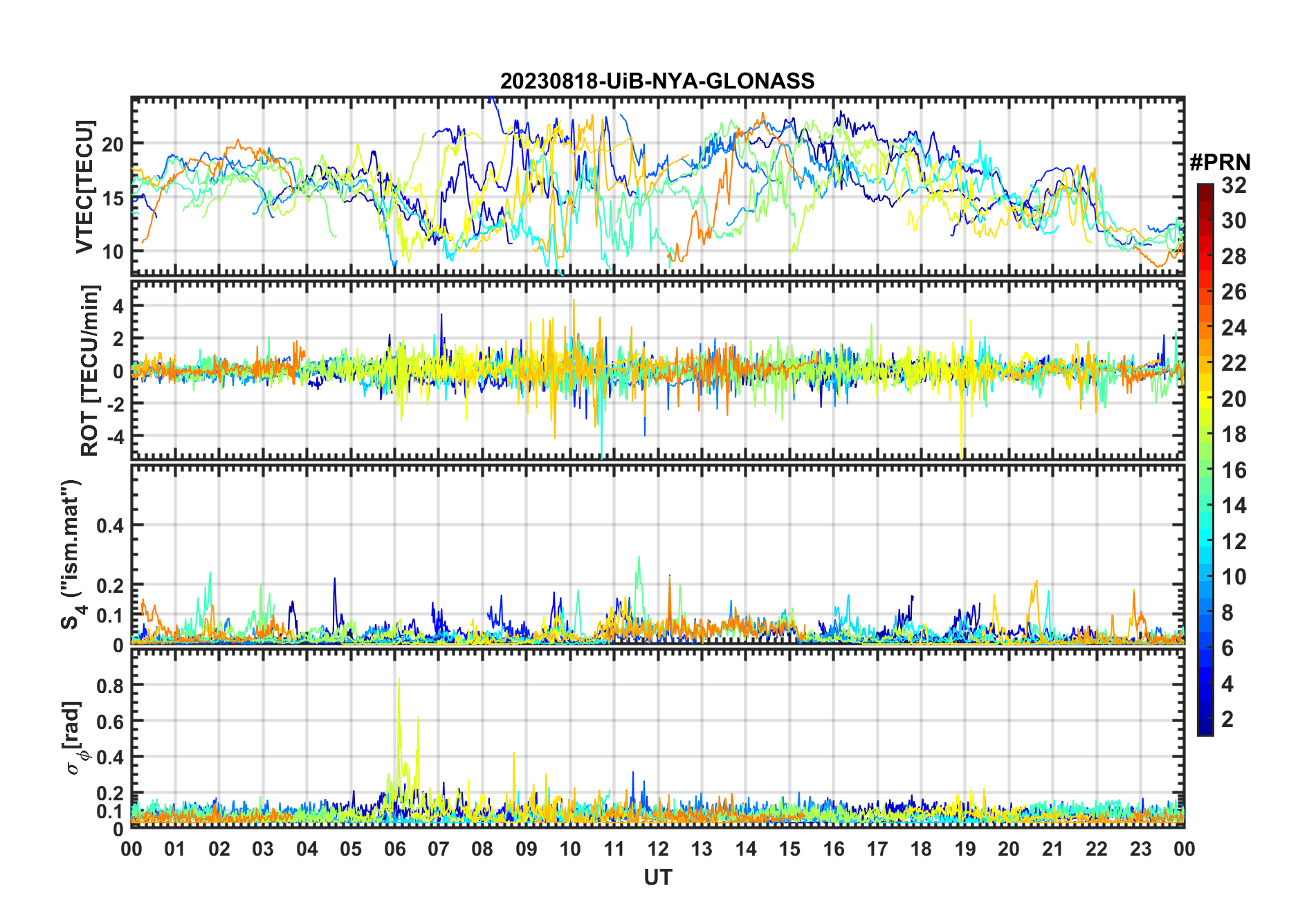Click the UT axis hour label 17
Viewport: 1316px width, 920px height.
[x=877, y=849]
